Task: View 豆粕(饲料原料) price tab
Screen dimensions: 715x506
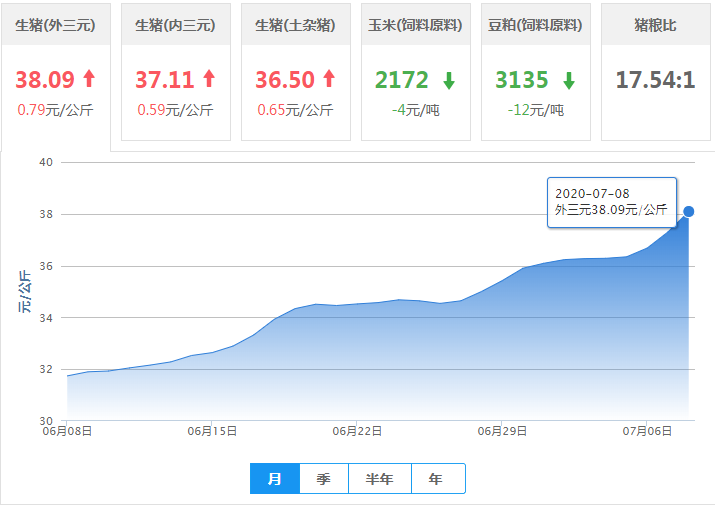Action: tap(535, 25)
